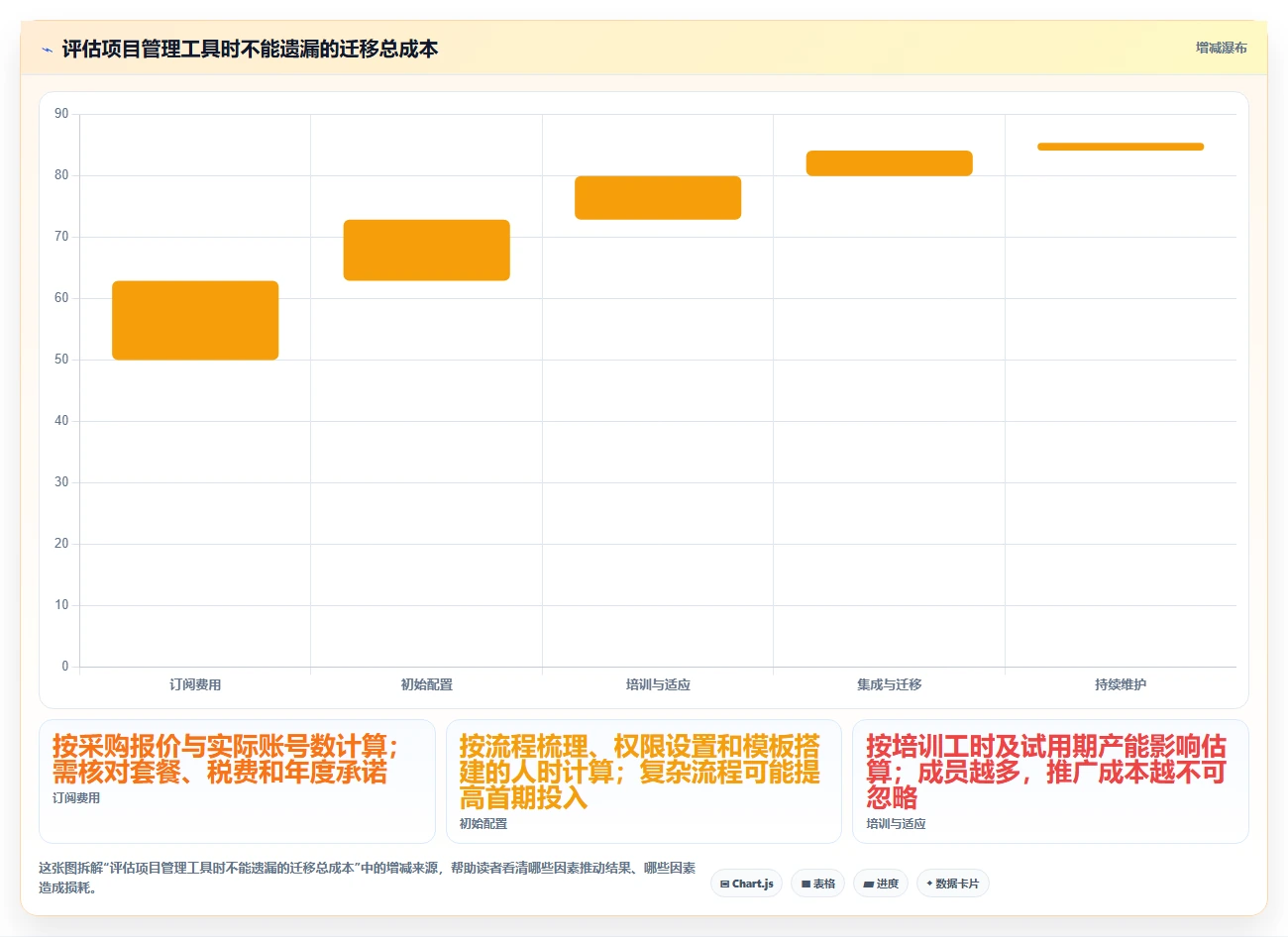Click the 培训与适应 x-axis label
The image size is (1288, 937).
658,684
